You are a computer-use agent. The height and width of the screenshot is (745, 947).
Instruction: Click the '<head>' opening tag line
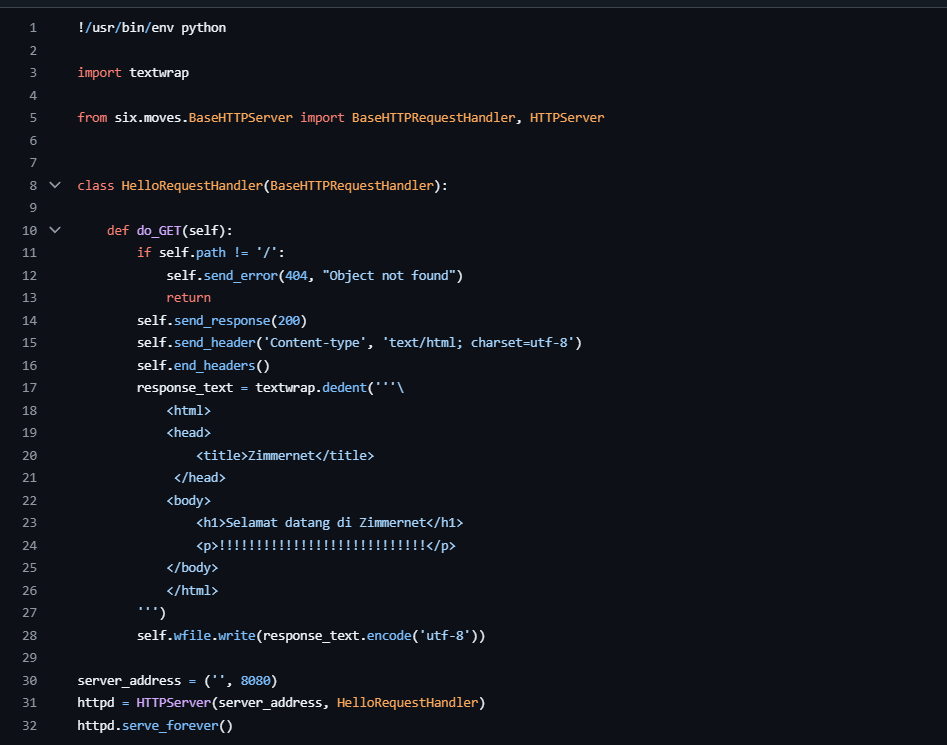188,433
